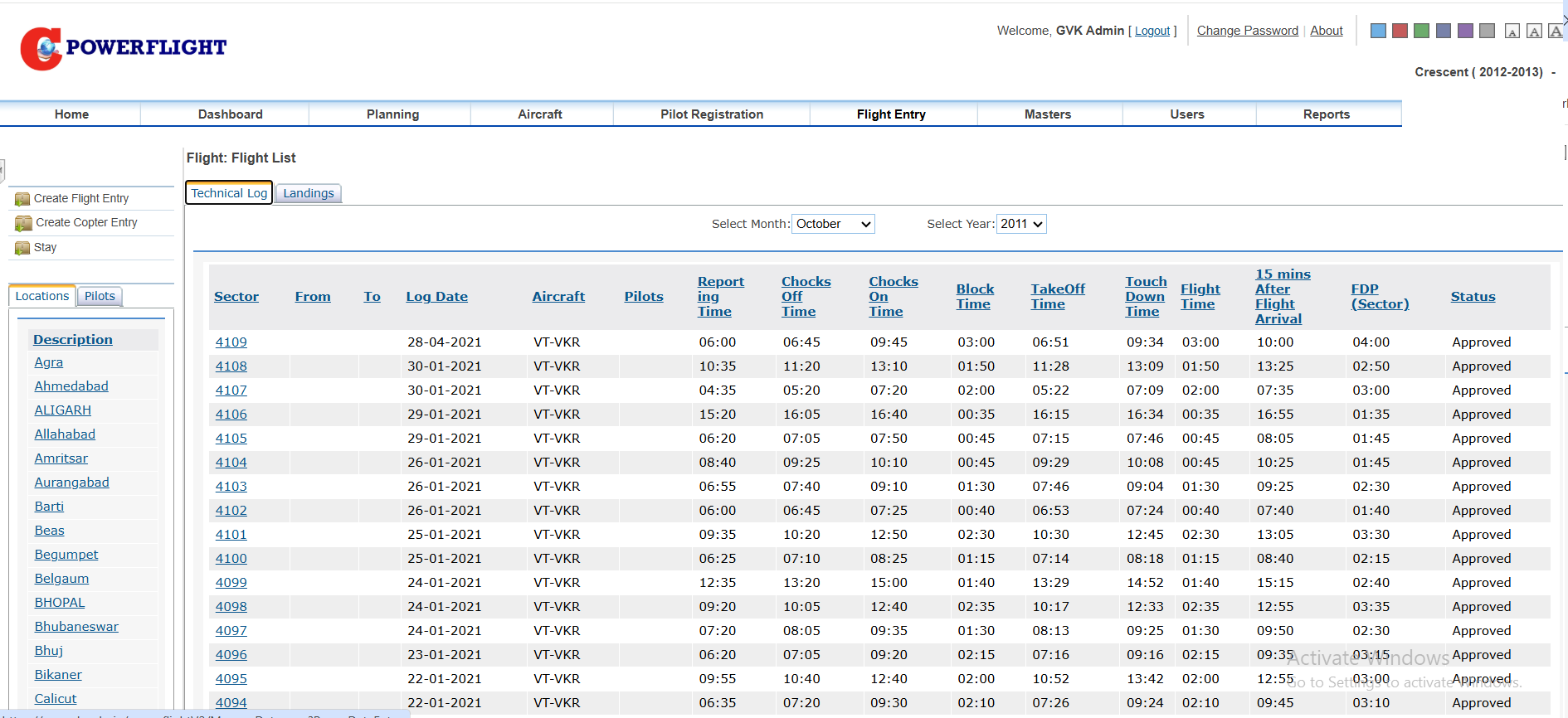
Task: Switch to the Landings tab
Action: tap(308, 193)
